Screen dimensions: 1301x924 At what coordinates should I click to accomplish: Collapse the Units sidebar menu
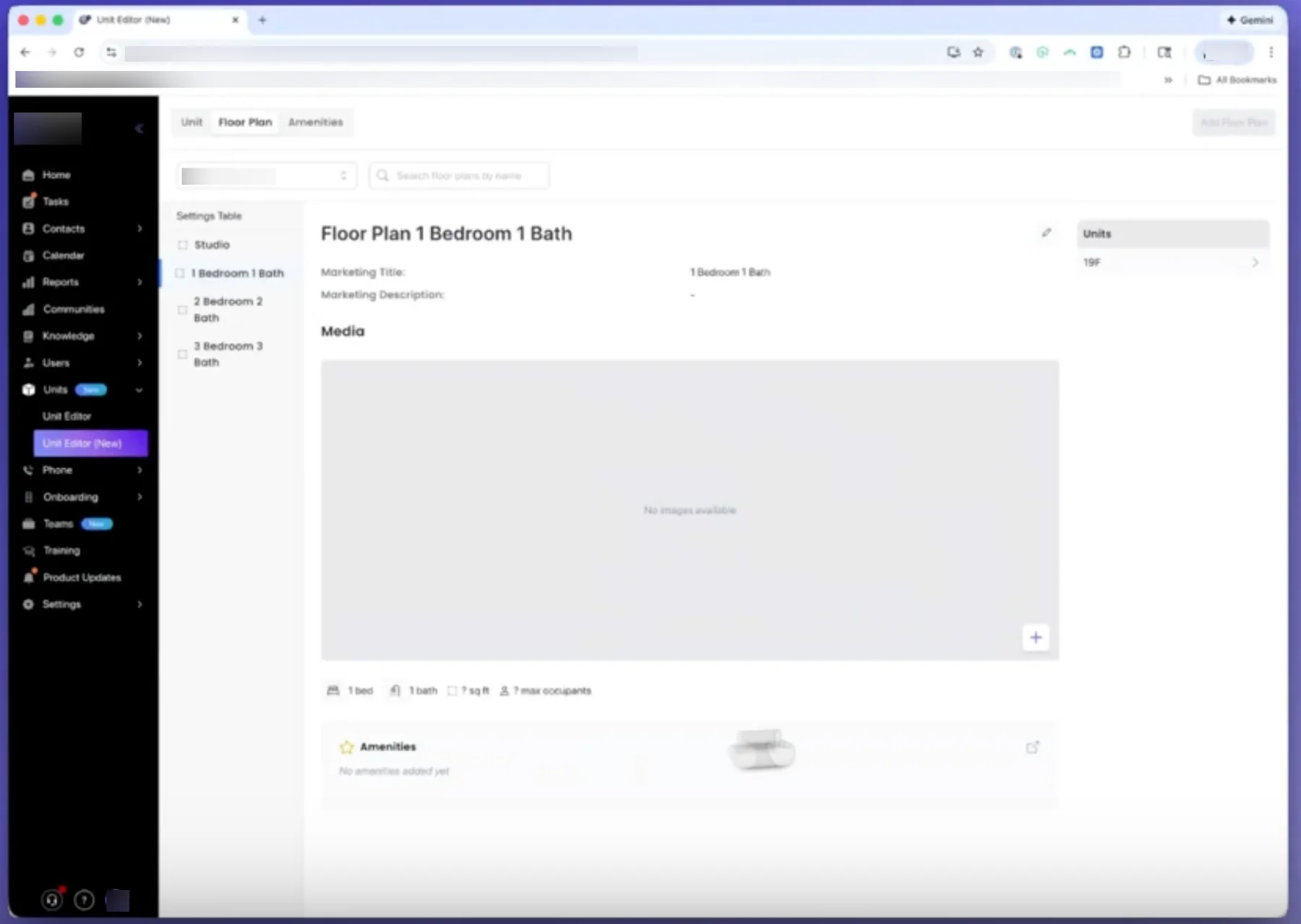[139, 390]
